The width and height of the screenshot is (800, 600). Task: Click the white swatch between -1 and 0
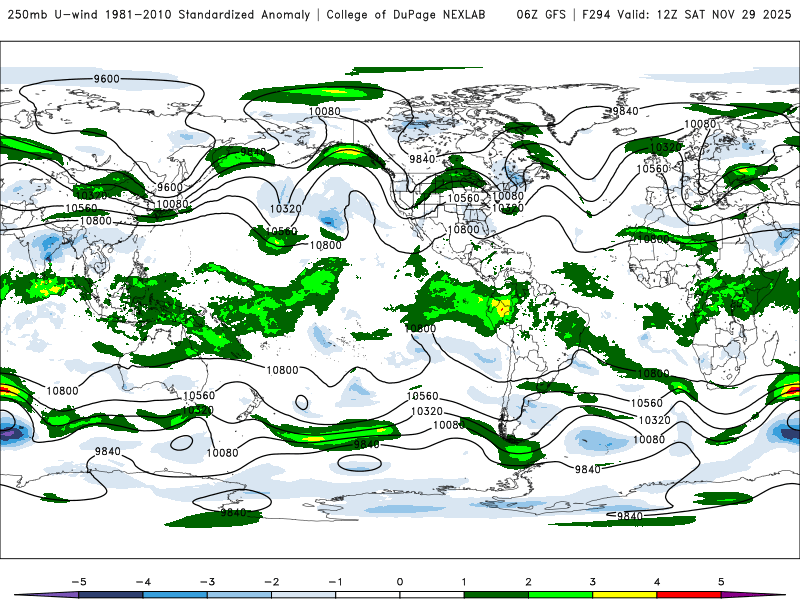tap(368, 595)
